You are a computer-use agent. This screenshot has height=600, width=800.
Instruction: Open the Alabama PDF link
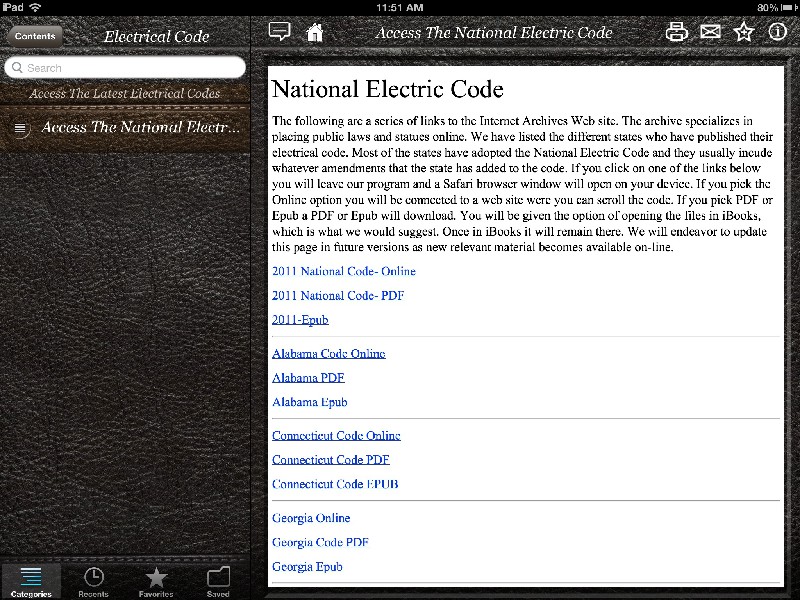click(308, 378)
